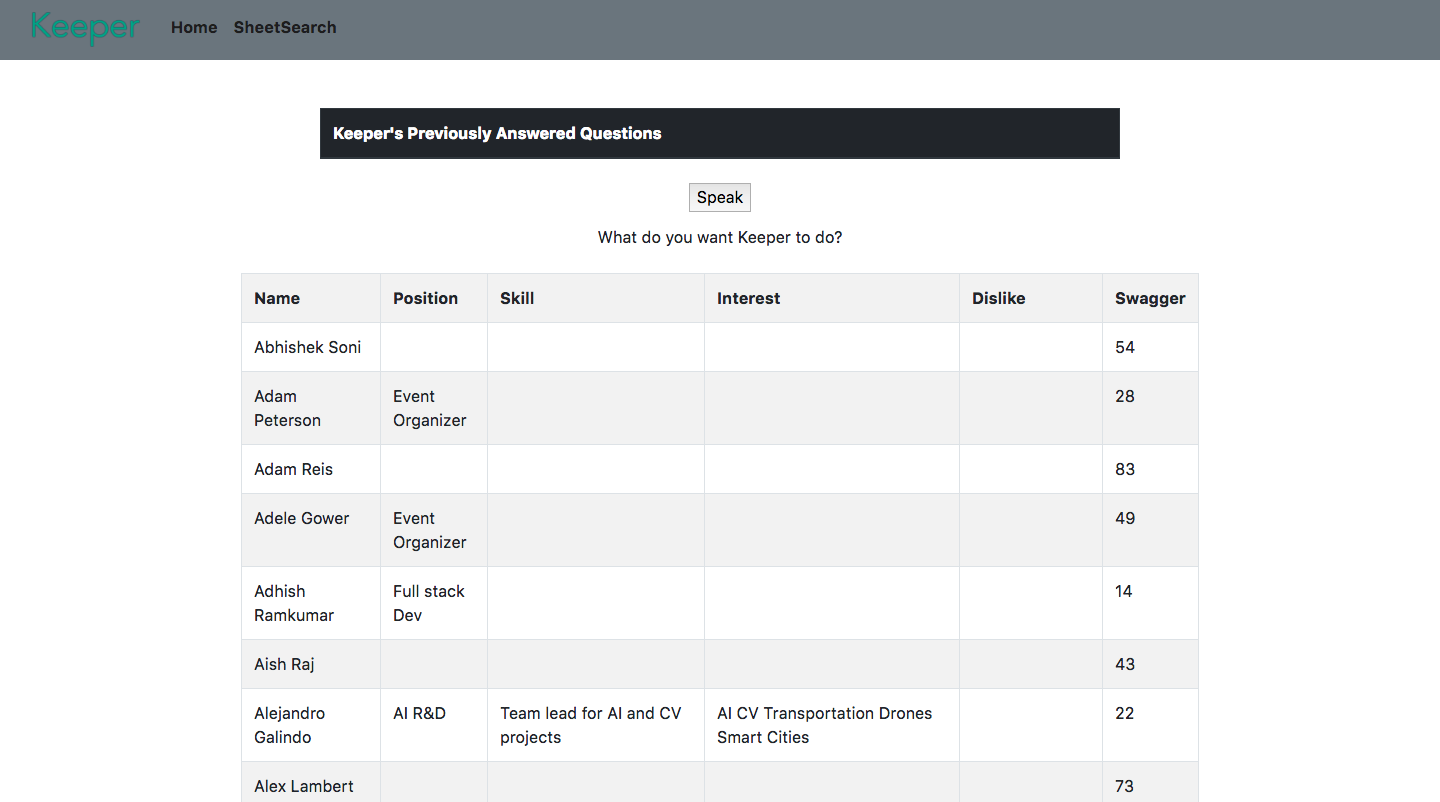The height and width of the screenshot is (802, 1440).
Task: Select Keeper's Previously Answered Questions header
Action: click(x=720, y=133)
